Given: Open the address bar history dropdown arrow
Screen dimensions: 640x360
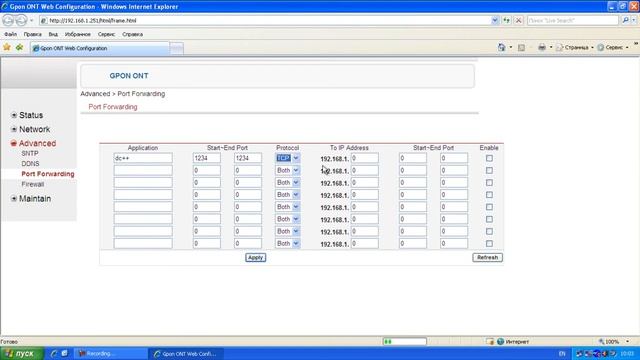Looking at the screenshot, I should click(x=495, y=20).
